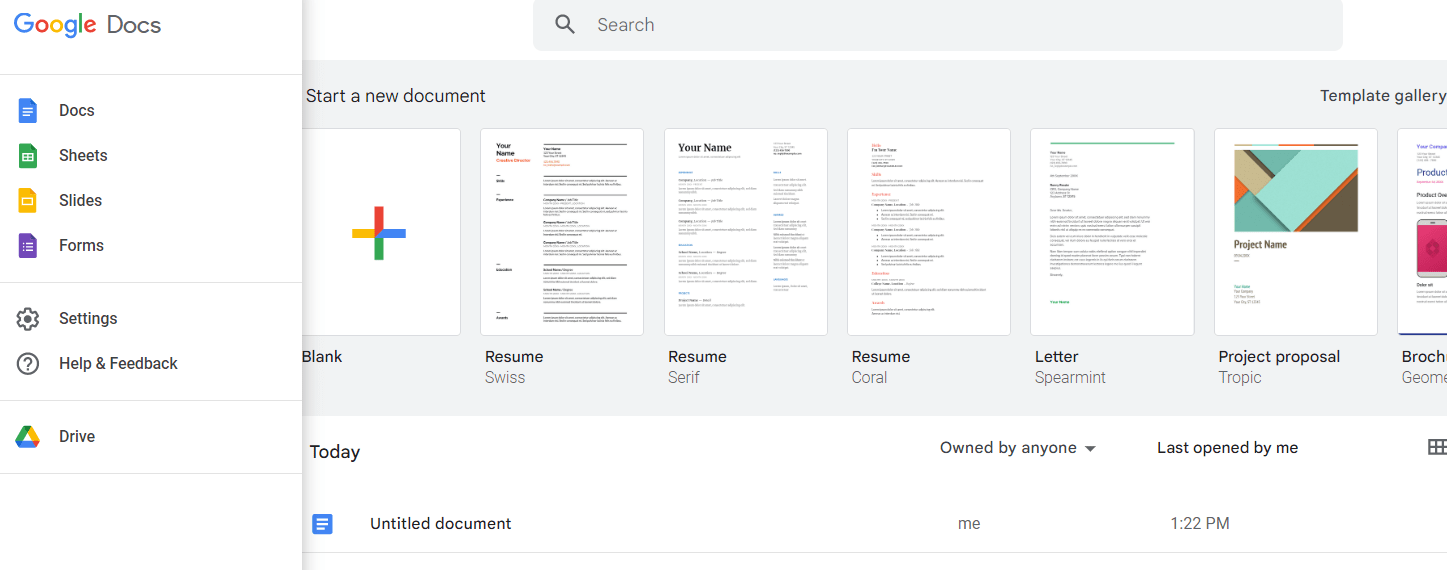Open the Resume Coral template thumbnail
1447x570 pixels.
coord(929,232)
